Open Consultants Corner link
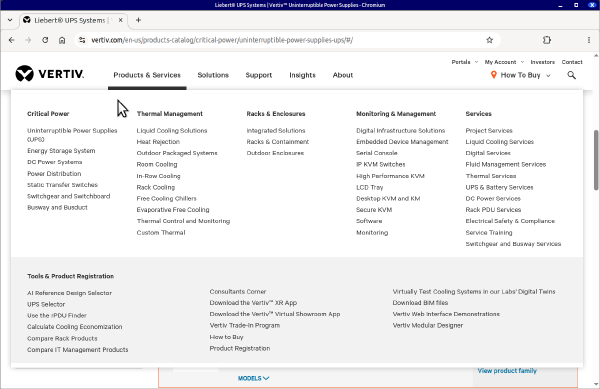This screenshot has width=600, height=389. point(238,291)
